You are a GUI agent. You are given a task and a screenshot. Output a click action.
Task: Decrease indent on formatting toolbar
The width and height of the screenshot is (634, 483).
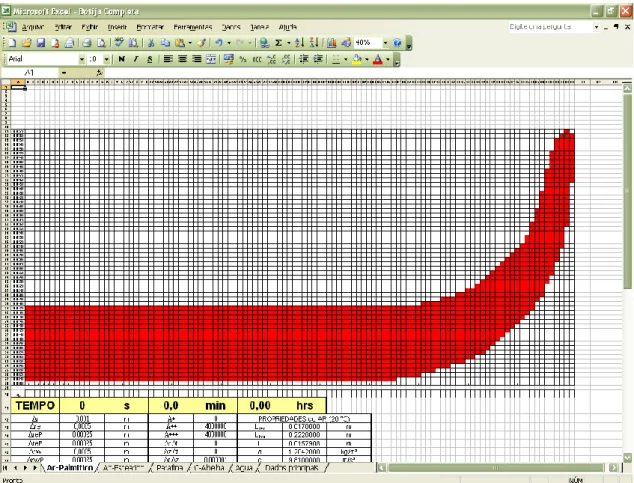click(304, 59)
